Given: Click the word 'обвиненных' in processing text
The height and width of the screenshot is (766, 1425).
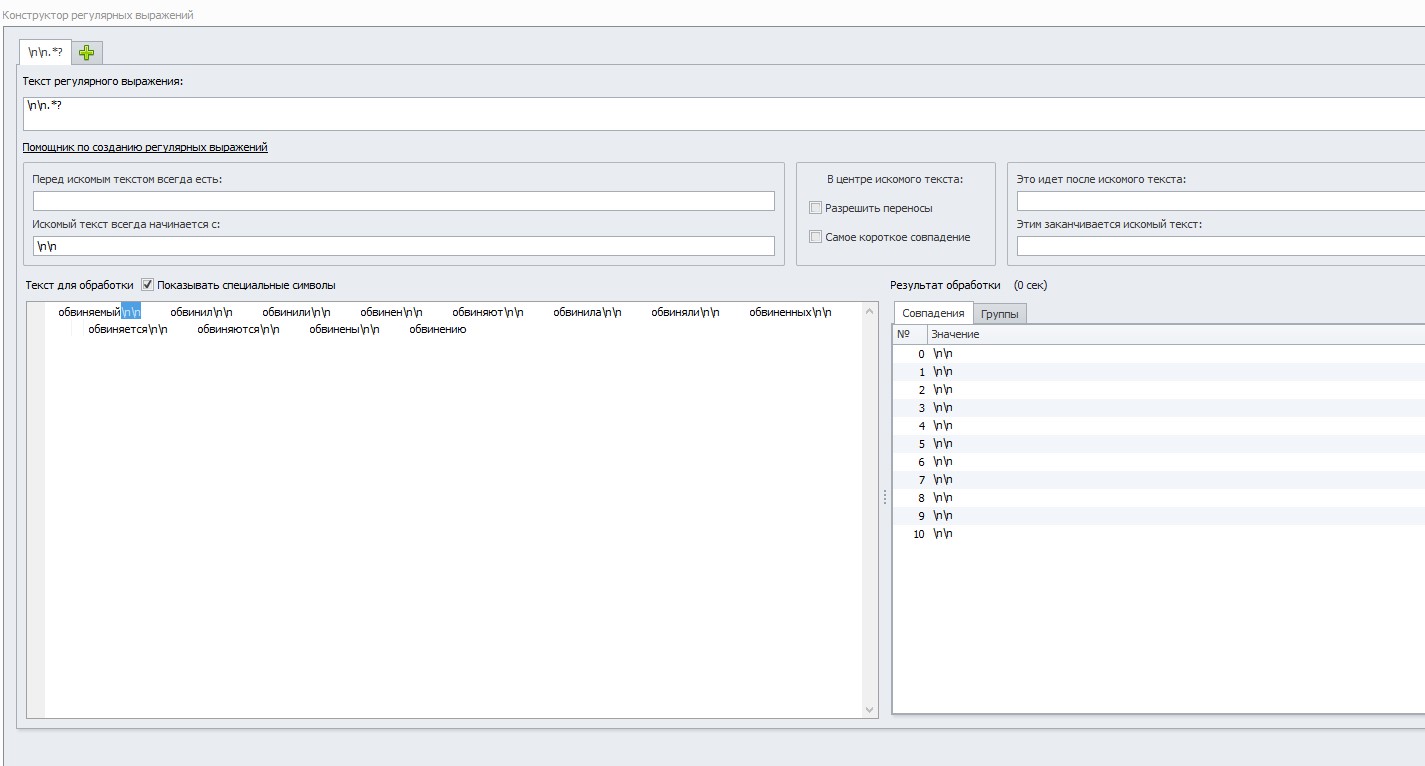Looking at the screenshot, I should (x=780, y=313).
